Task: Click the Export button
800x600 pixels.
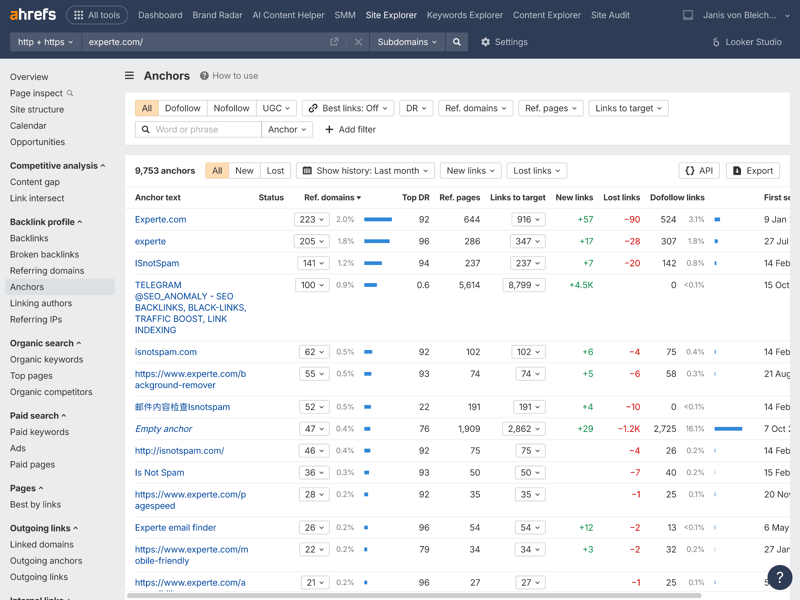Action: click(x=752, y=171)
